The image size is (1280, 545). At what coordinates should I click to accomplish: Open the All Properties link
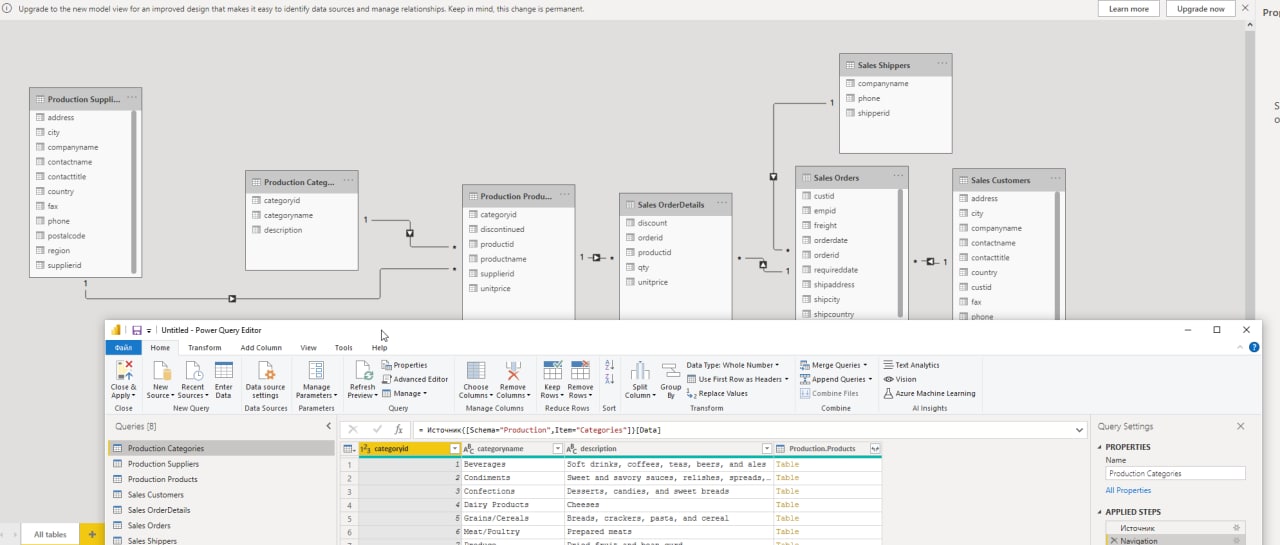click(x=1128, y=490)
